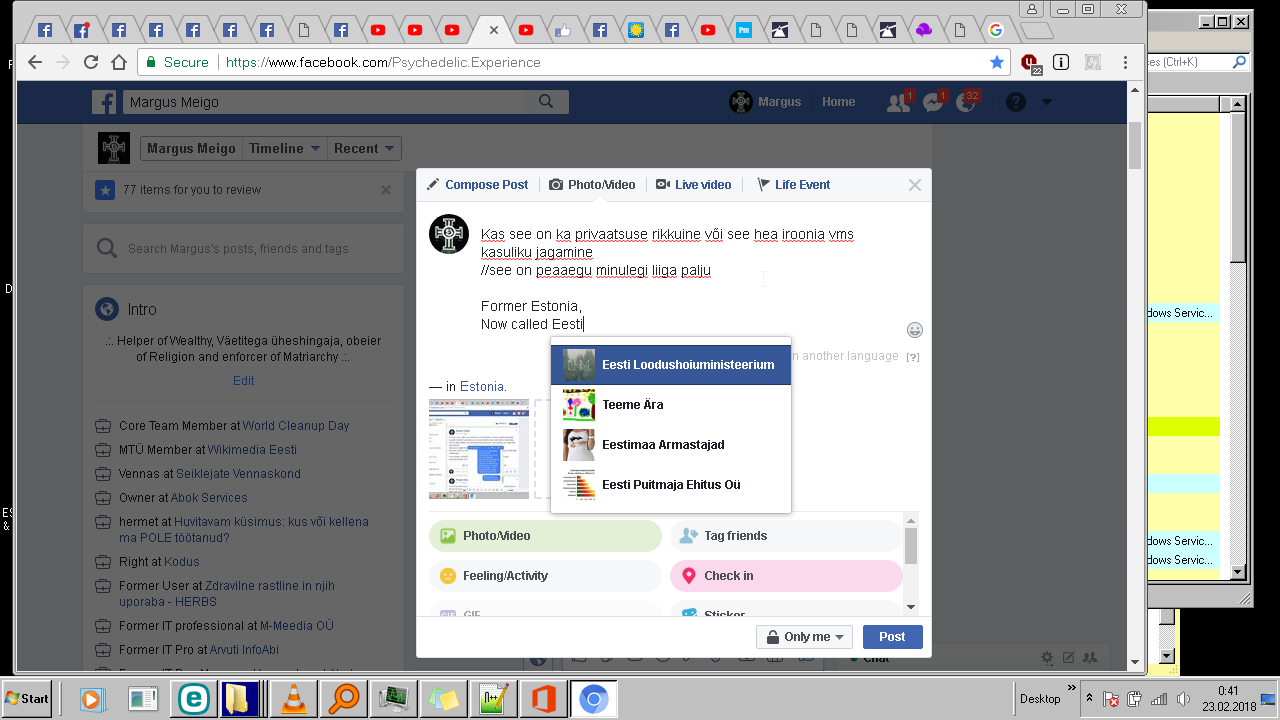Open ESET icon in the taskbar
The width and height of the screenshot is (1280, 720).
click(x=194, y=699)
